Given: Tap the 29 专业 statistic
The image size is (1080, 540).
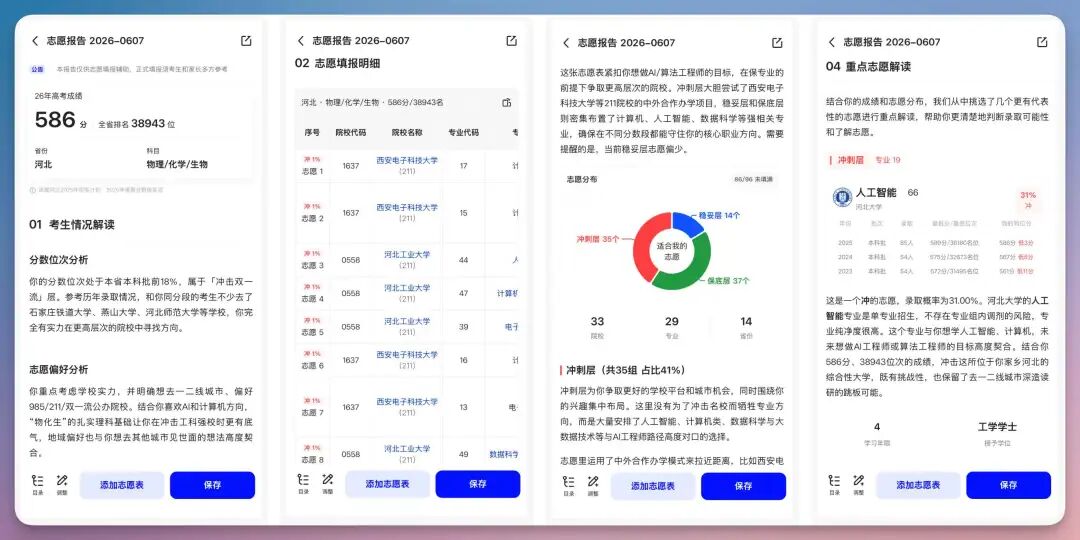Looking at the screenshot, I should coord(672,327).
